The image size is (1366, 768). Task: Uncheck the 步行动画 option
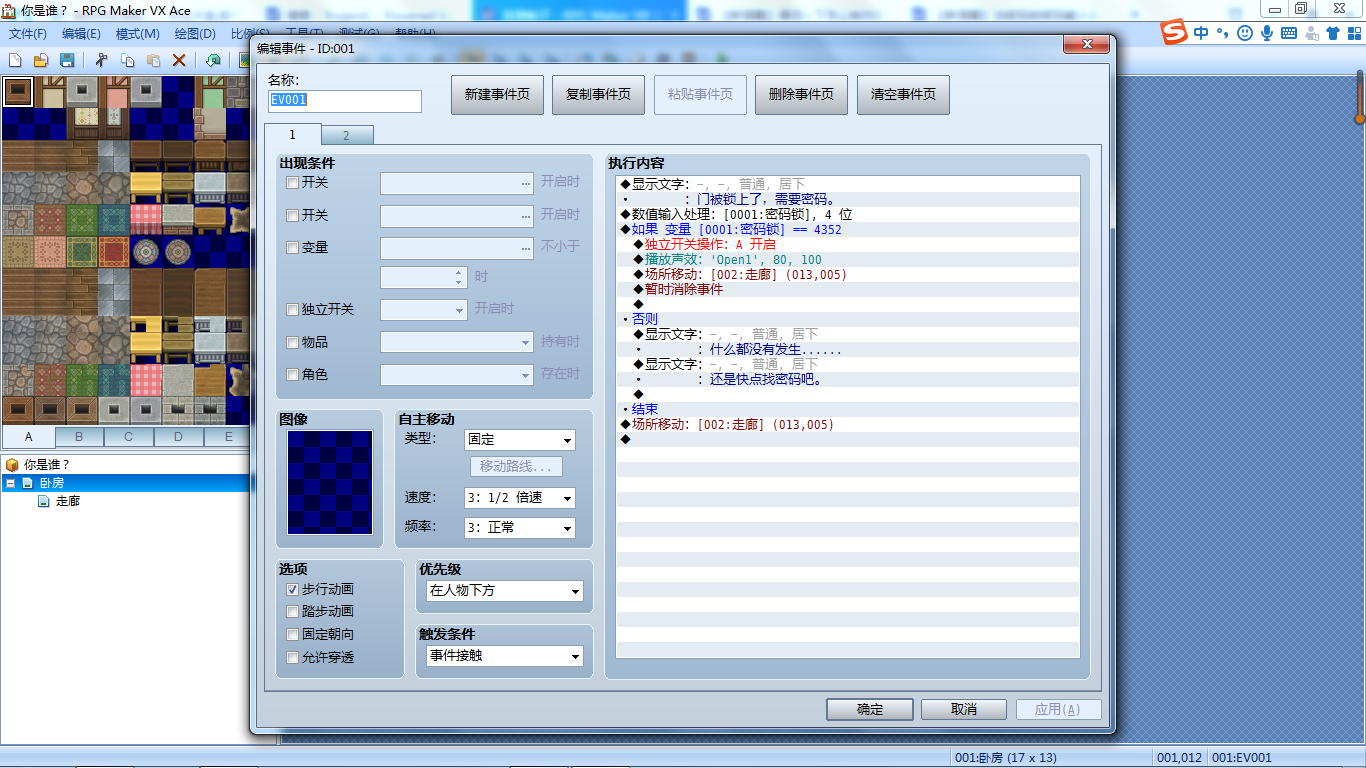pos(292,590)
